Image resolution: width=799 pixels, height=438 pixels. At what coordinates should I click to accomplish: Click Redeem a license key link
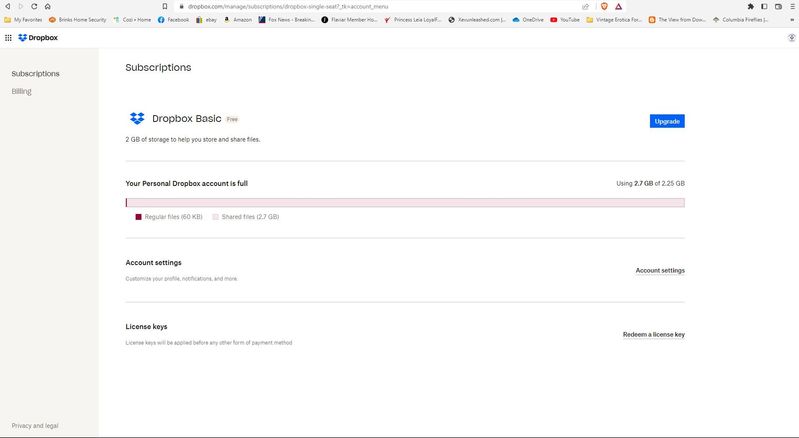click(x=654, y=335)
